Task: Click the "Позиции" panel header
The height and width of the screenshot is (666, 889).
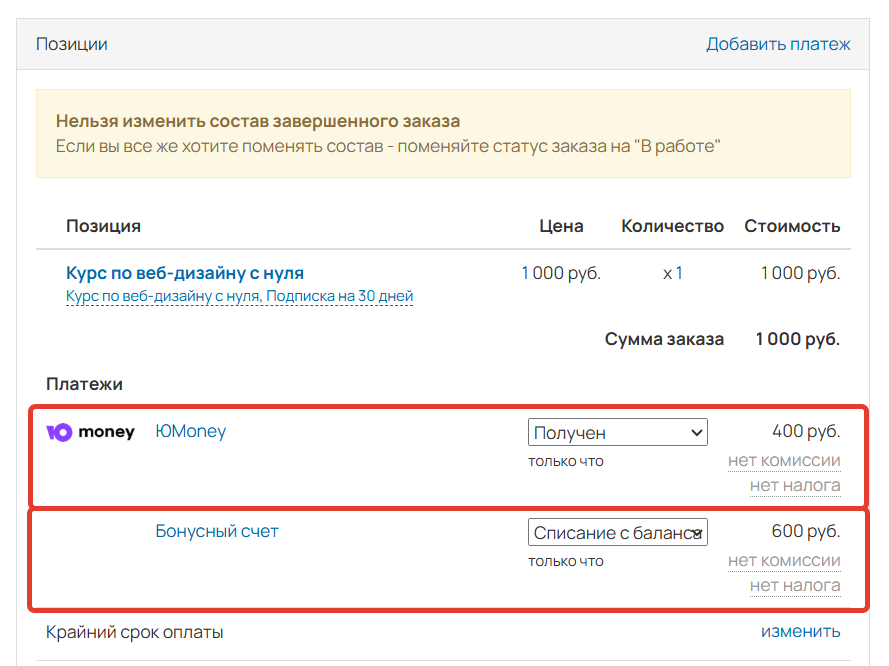Action: 71,44
